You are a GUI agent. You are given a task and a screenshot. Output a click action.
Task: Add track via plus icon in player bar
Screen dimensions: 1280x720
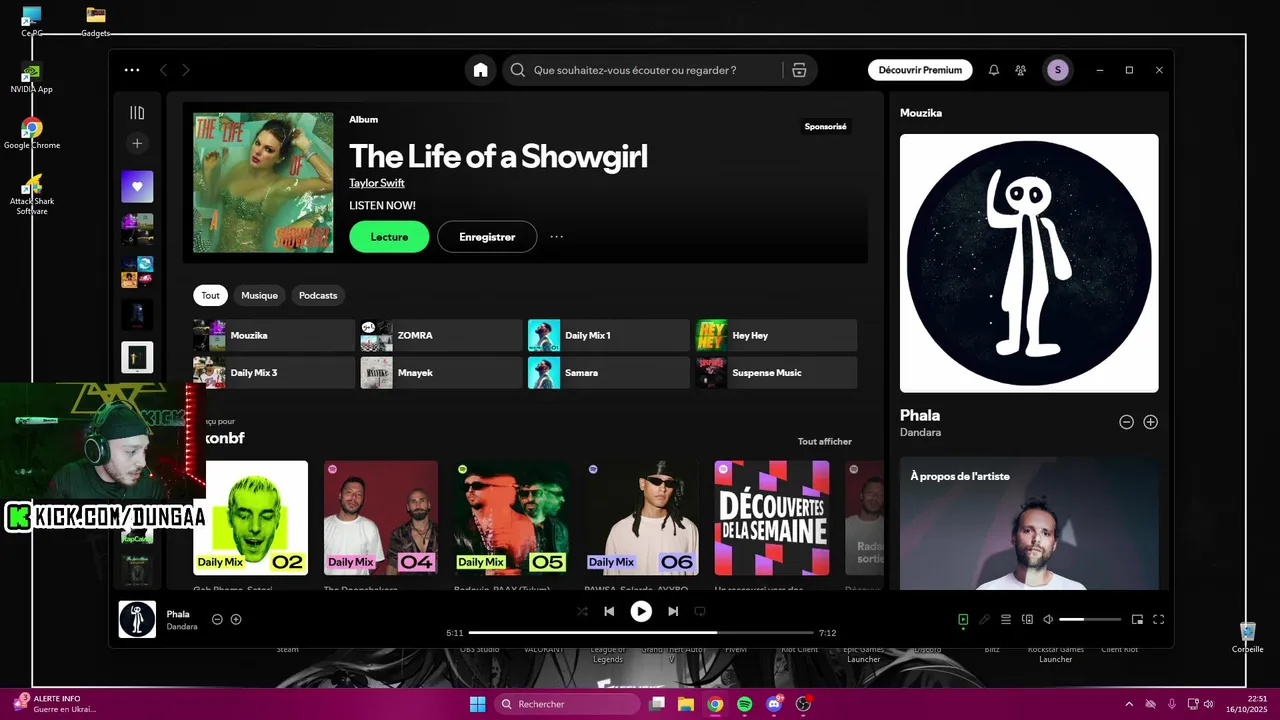[x=236, y=619]
